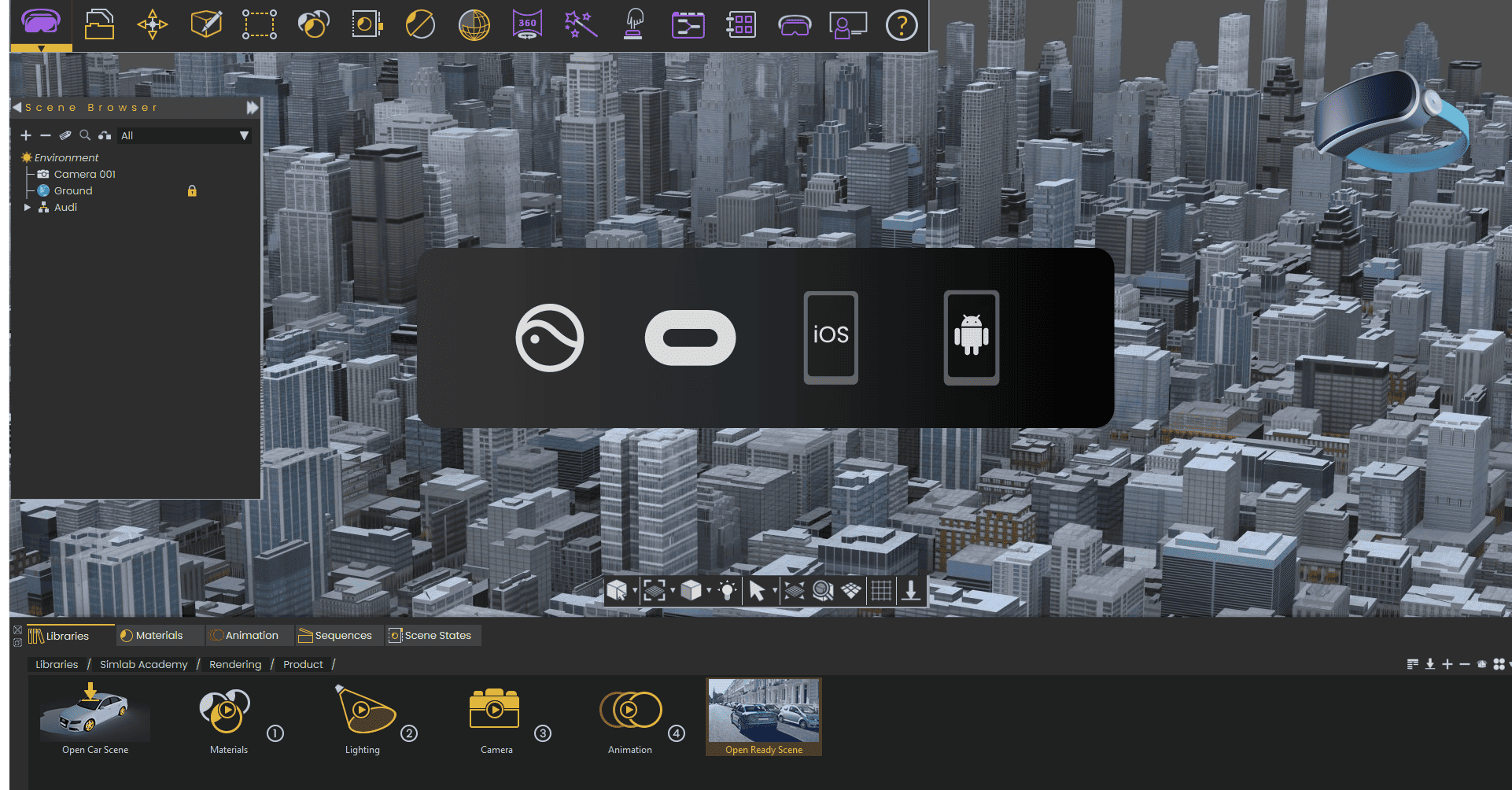Expand the Audi node in Scene Browser
The image size is (1512, 790).
[28, 207]
